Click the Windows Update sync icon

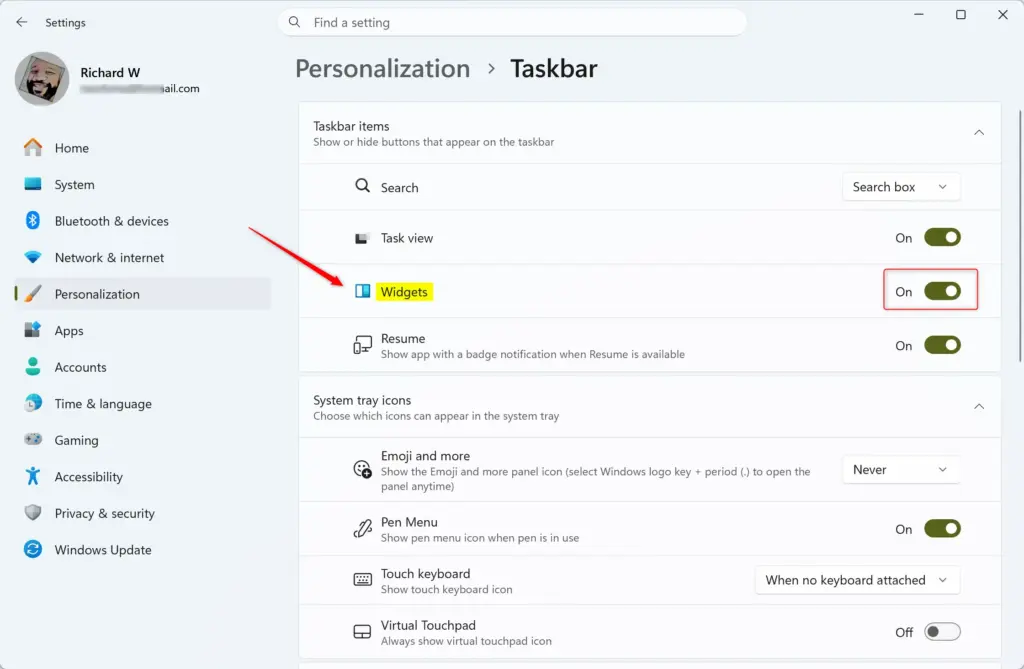(33, 549)
